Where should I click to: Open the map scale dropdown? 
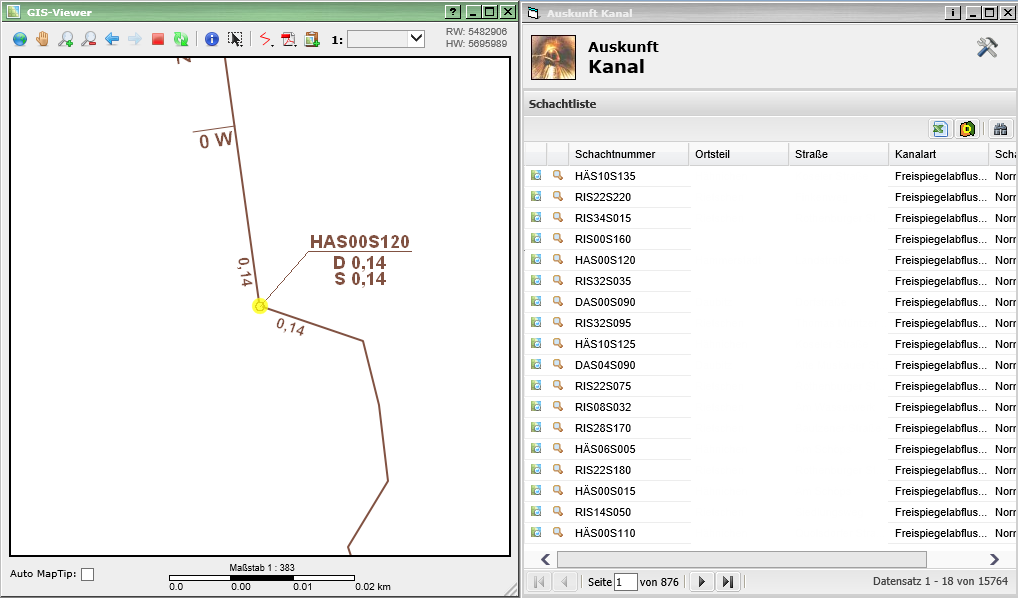click(416, 39)
